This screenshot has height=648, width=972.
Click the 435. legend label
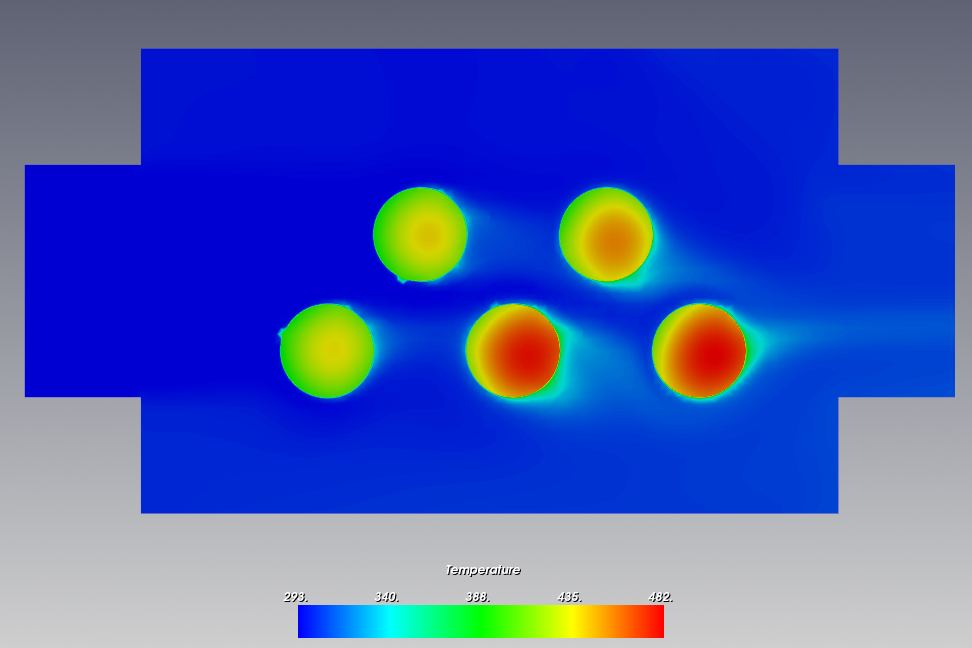570,597
